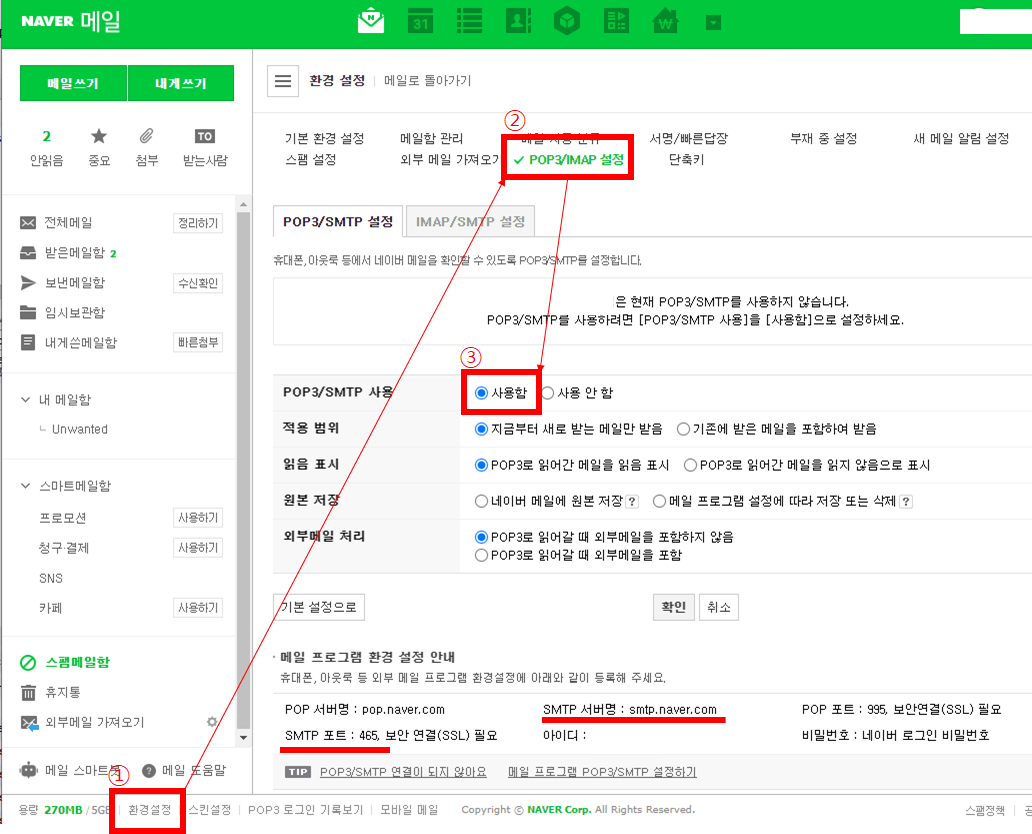Open the 휴지통 trash folder
This screenshot has height=834, width=1032.
point(63,692)
